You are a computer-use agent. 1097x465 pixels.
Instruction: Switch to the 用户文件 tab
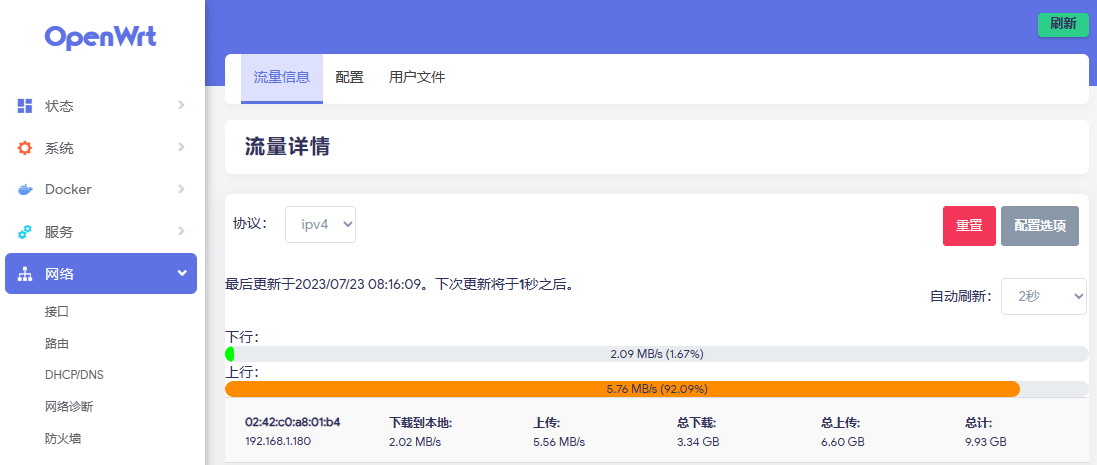coord(417,77)
